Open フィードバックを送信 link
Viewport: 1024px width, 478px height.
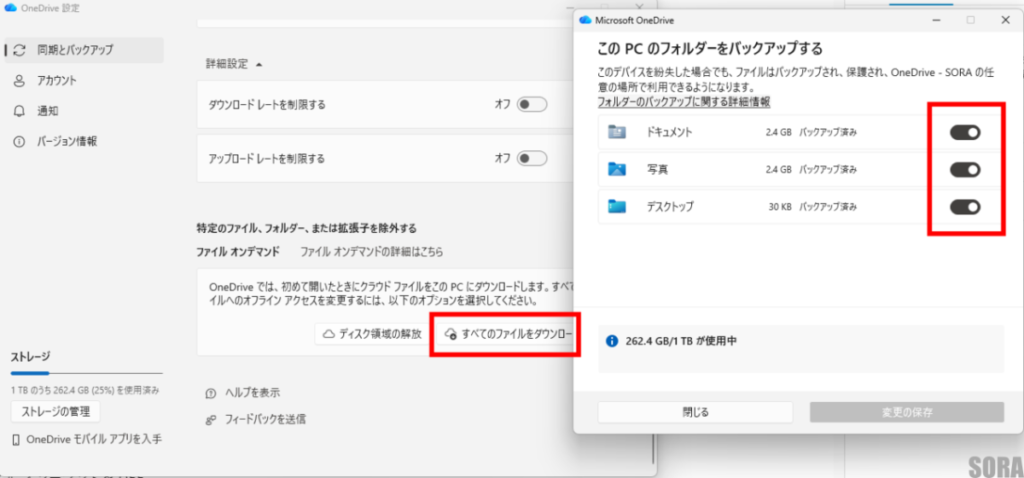pyautogui.click(x=264, y=419)
